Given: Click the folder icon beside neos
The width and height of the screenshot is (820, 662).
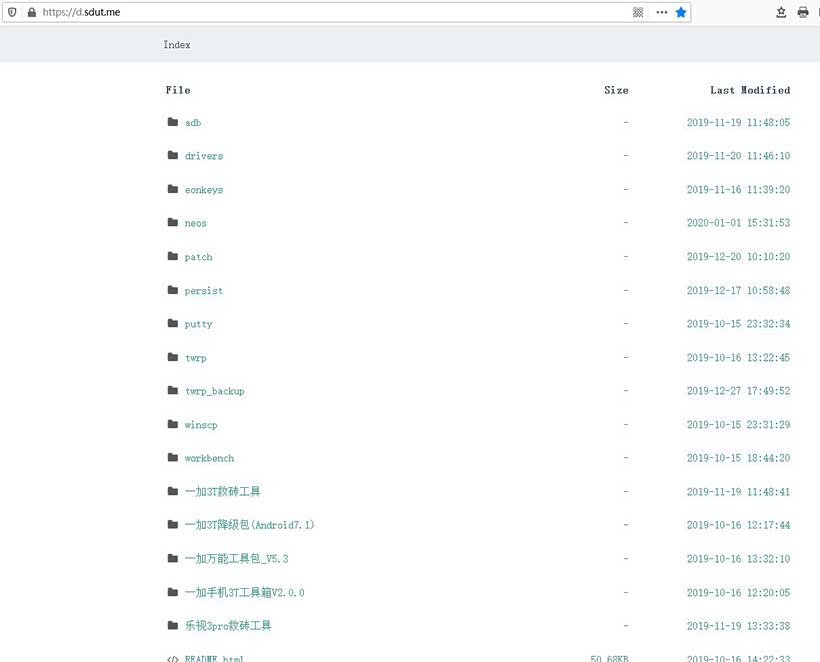Looking at the screenshot, I should tap(173, 223).
